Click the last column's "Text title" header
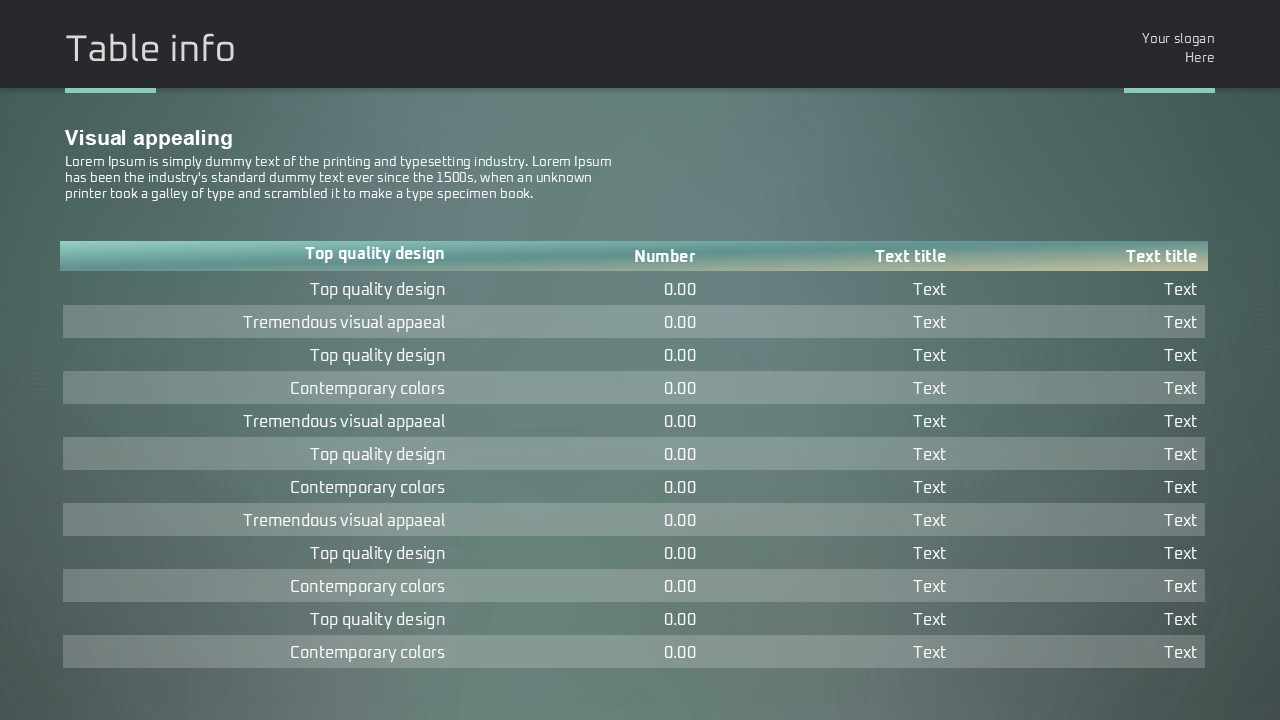1280x720 pixels. coord(1161,257)
